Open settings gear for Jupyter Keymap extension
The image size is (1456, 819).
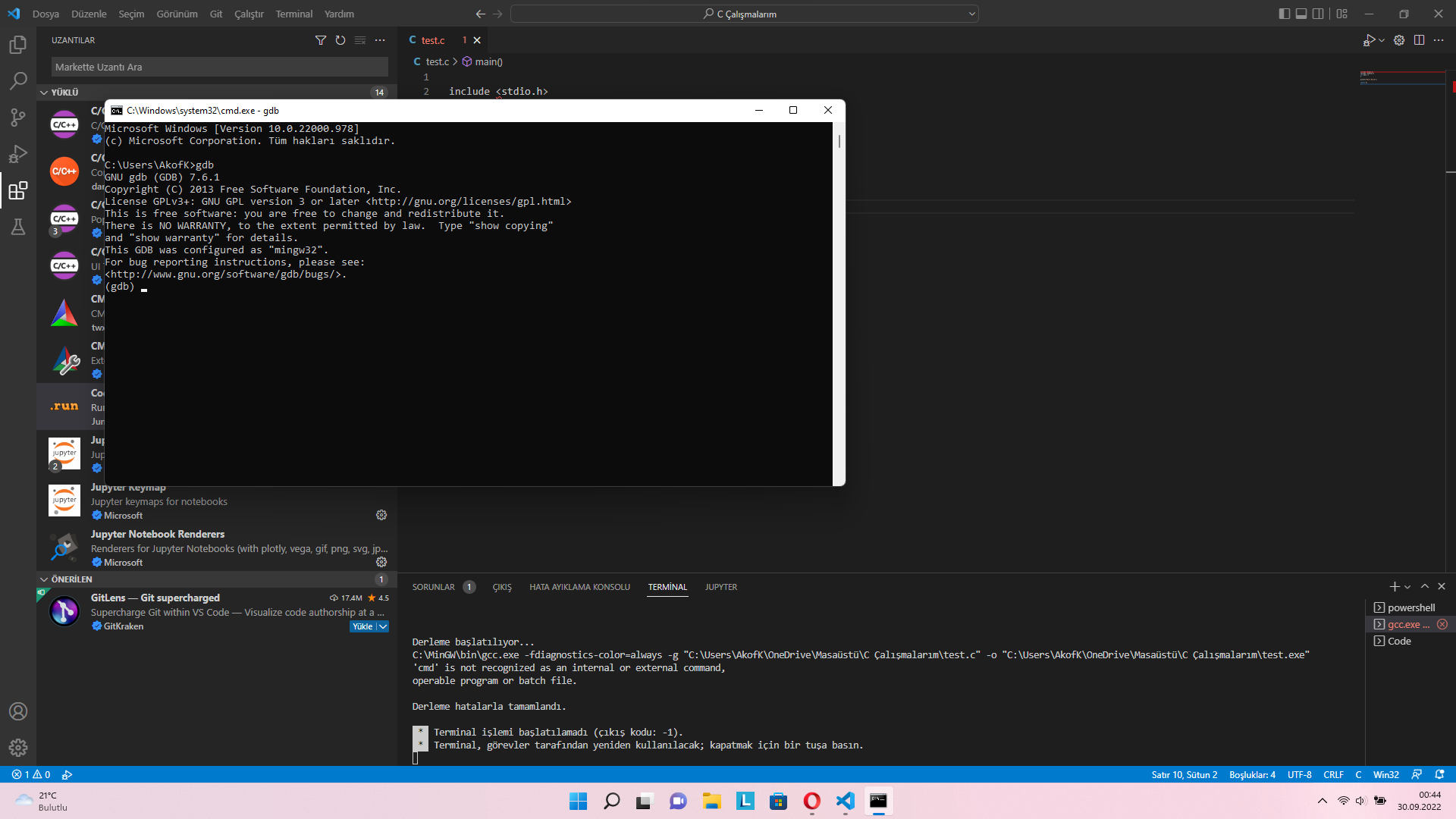tap(381, 515)
